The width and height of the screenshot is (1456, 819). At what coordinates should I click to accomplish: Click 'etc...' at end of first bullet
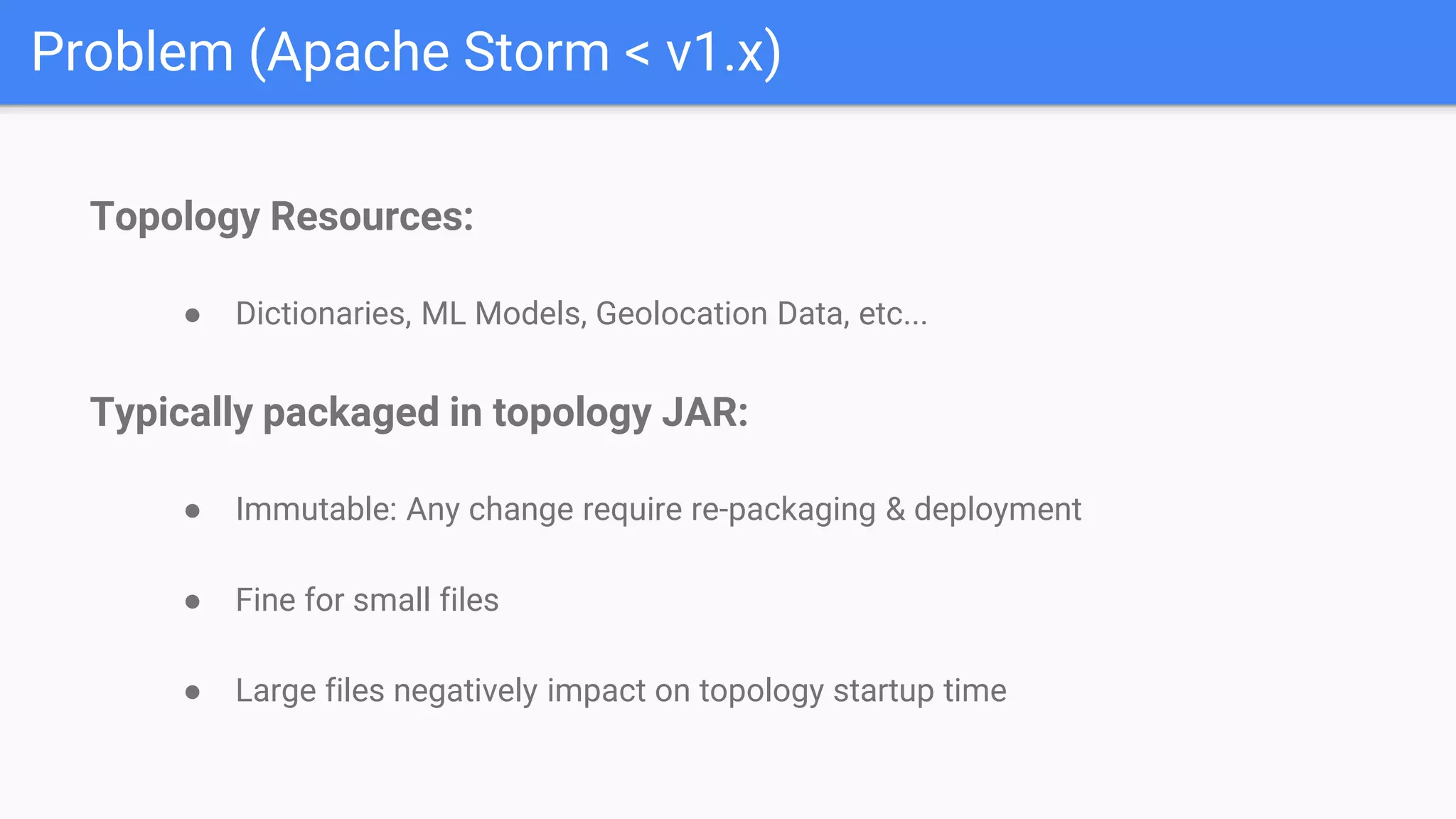coord(892,314)
